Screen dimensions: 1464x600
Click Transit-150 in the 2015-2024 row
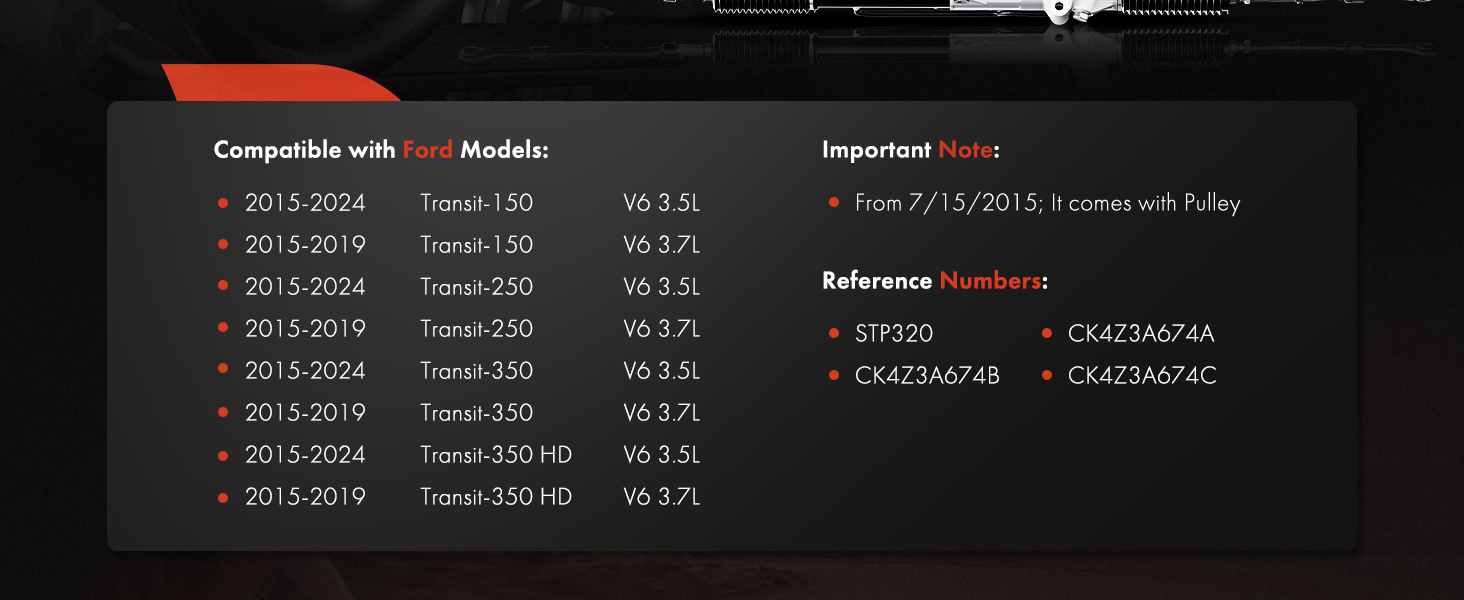pyautogui.click(x=477, y=203)
